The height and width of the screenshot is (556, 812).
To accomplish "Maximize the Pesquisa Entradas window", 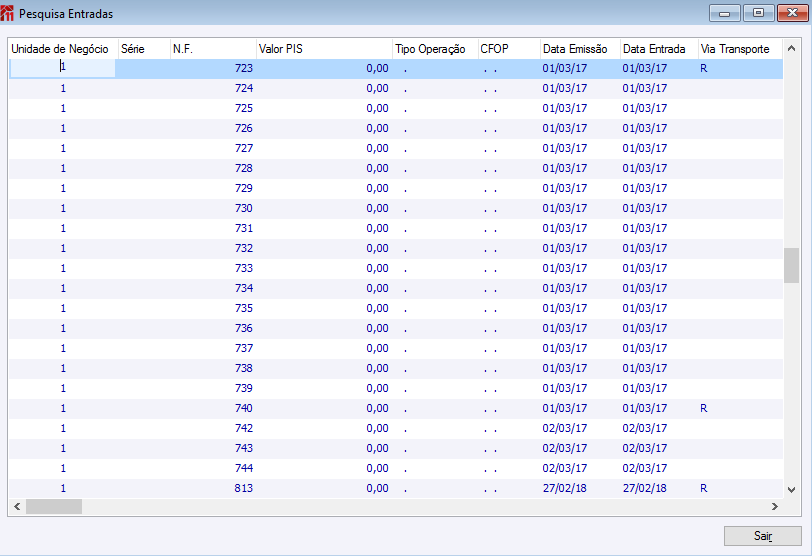I will pyautogui.click(x=758, y=13).
